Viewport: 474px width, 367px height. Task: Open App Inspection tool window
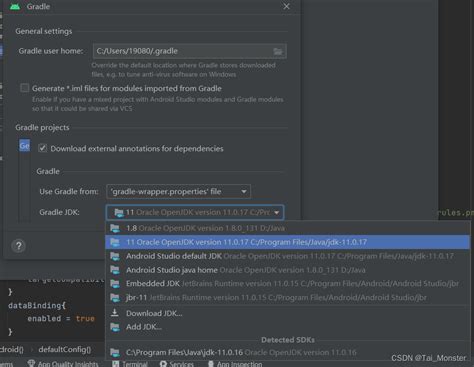[235, 364]
